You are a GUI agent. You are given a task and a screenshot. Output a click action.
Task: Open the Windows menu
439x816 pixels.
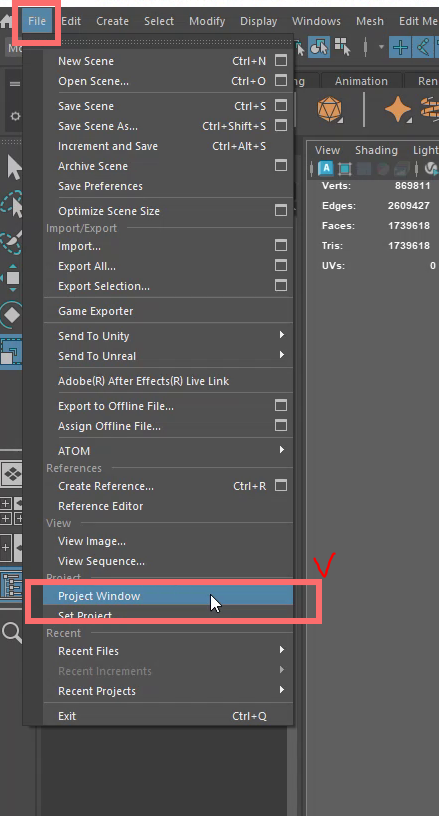pyautogui.click(x=316, y=21)
